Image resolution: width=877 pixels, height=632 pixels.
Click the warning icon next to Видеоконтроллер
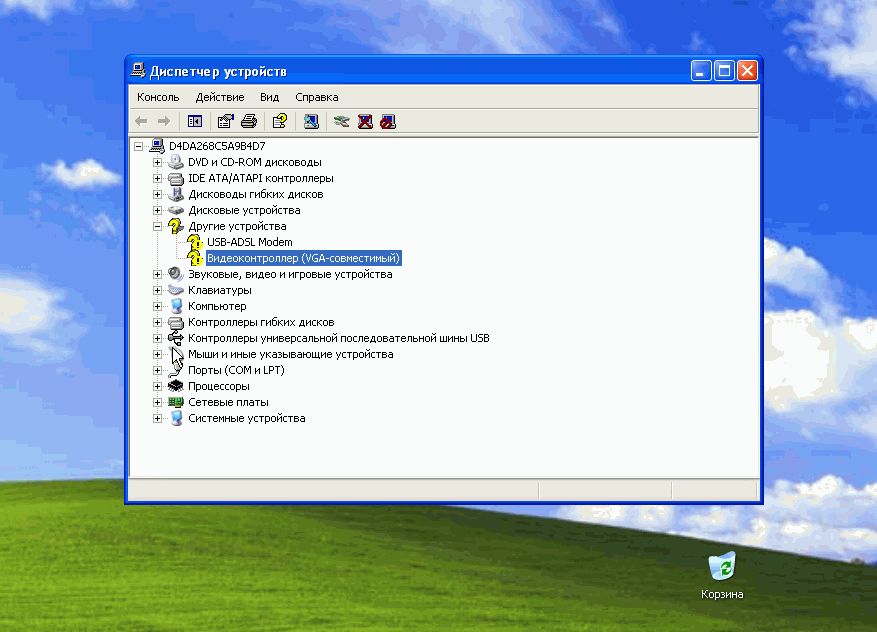(x=195, y=258)
